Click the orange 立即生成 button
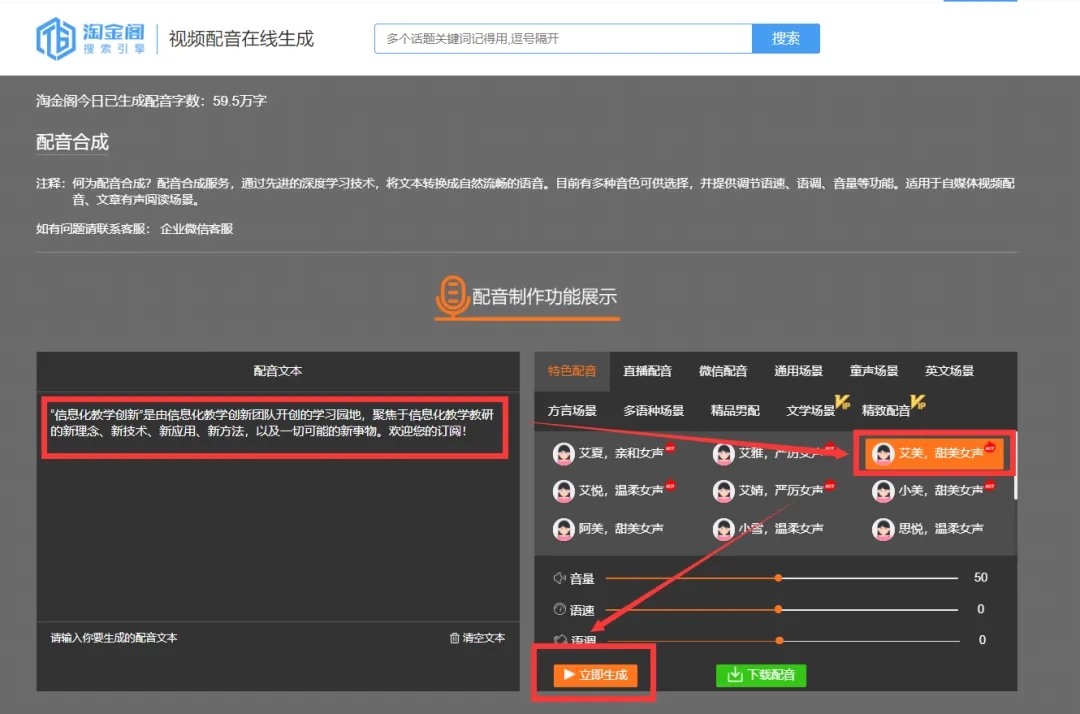The image size is (1080, 714). click(x=595, y=675)
